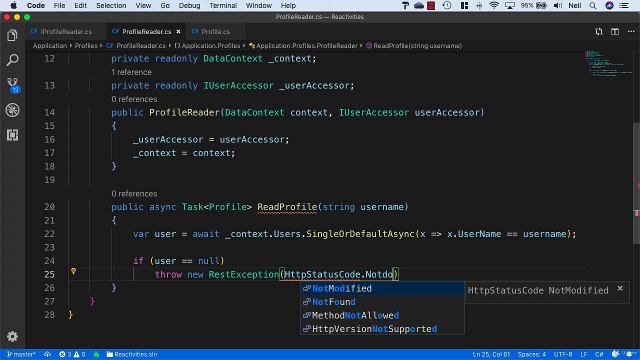This screenshot has height=360, width=640.
Task: Change encoding via UTF-8
Action: [x=563, y=354]
